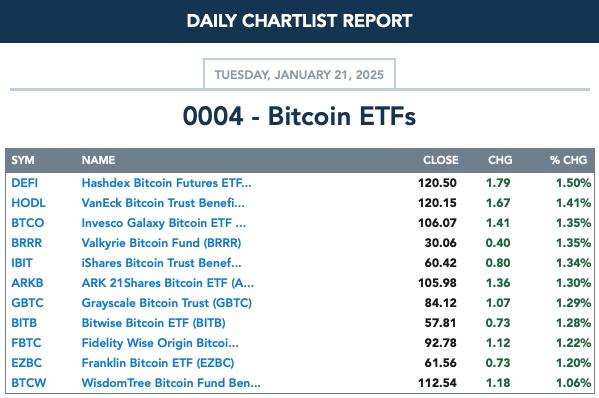599x398 pixels.
Task: Open the HODL symbol link
Action: pos(29,203)
